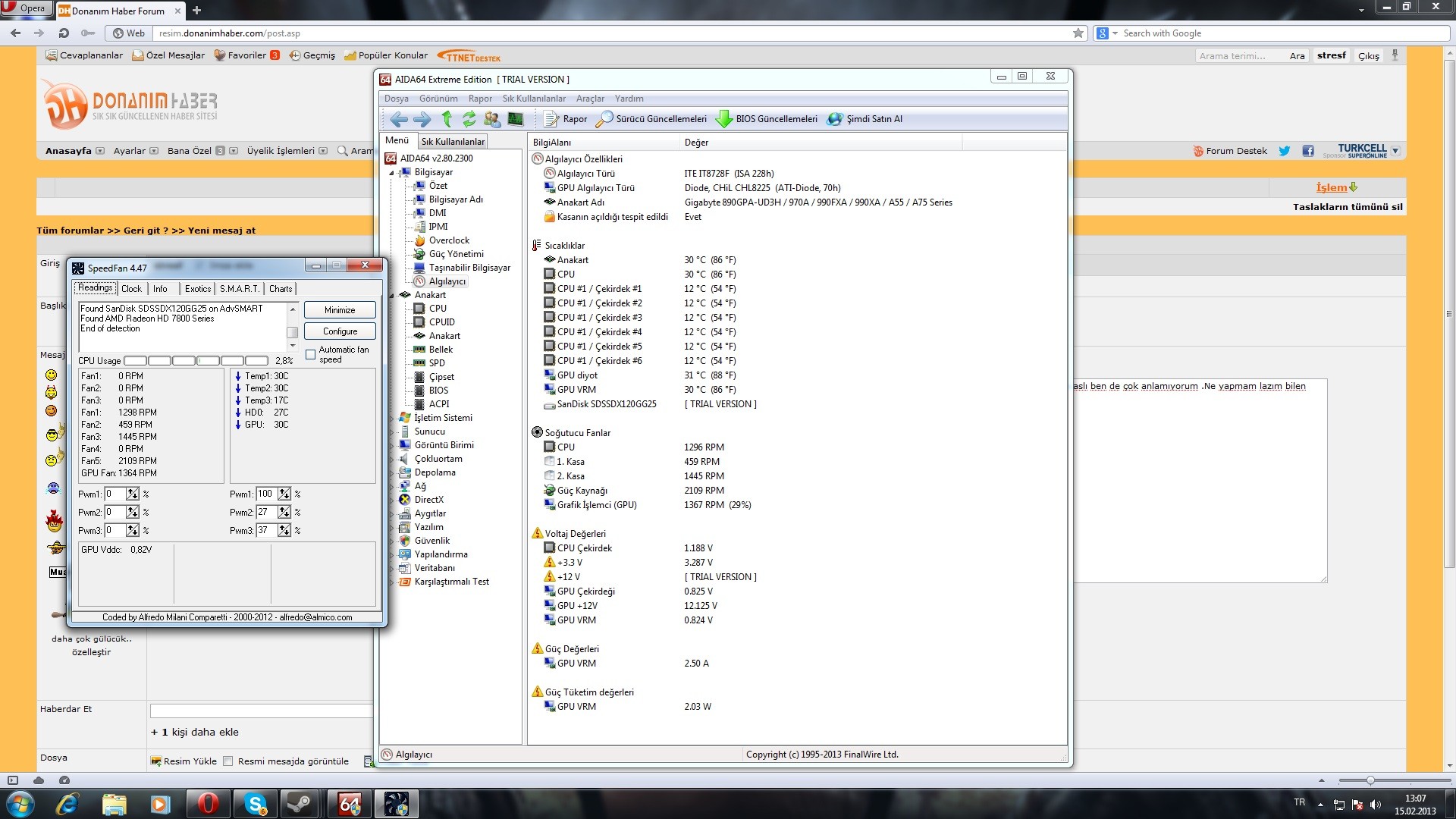Click the AIDA64 forward arrow toolbar icon
This screenshot has height=819, width=1456.
coord(422,119)
